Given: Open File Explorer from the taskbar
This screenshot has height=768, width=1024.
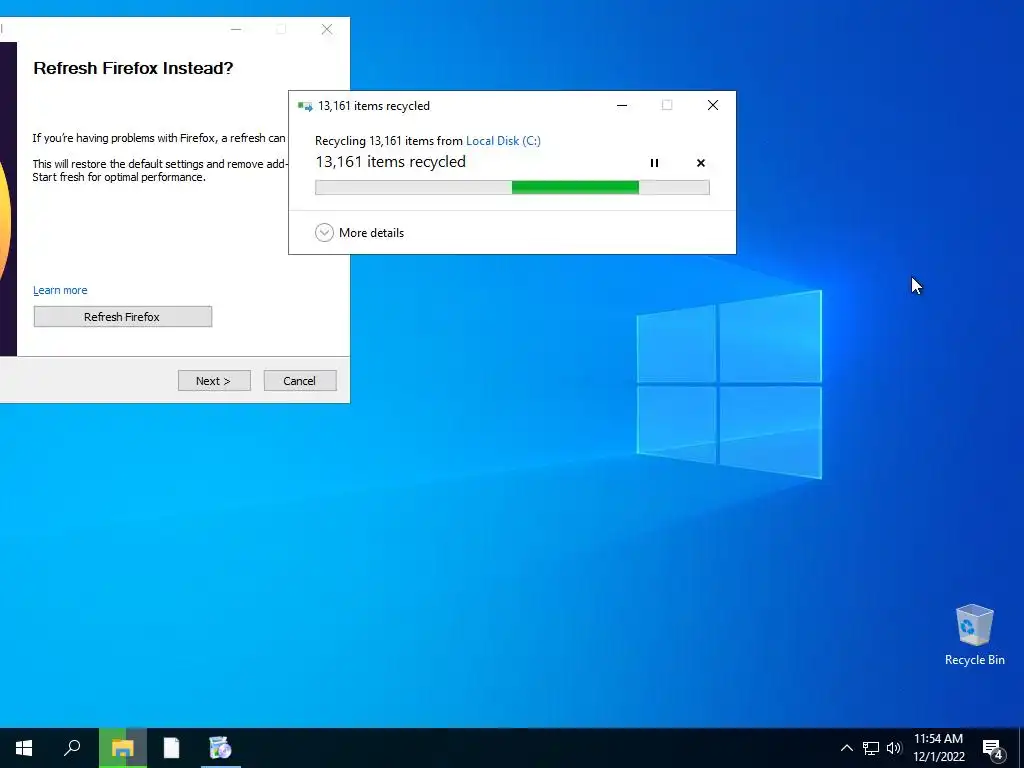Looking at the screenshot, I should 123,748.
